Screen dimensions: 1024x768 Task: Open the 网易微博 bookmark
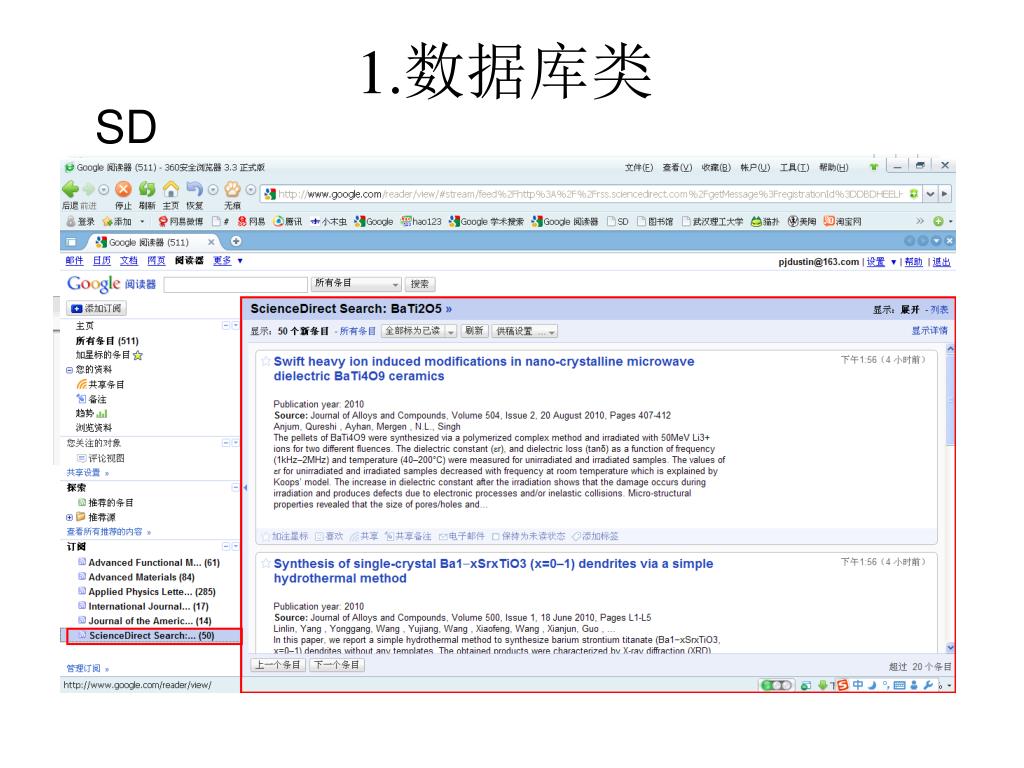pyautogui.click(x=181, y=221)
